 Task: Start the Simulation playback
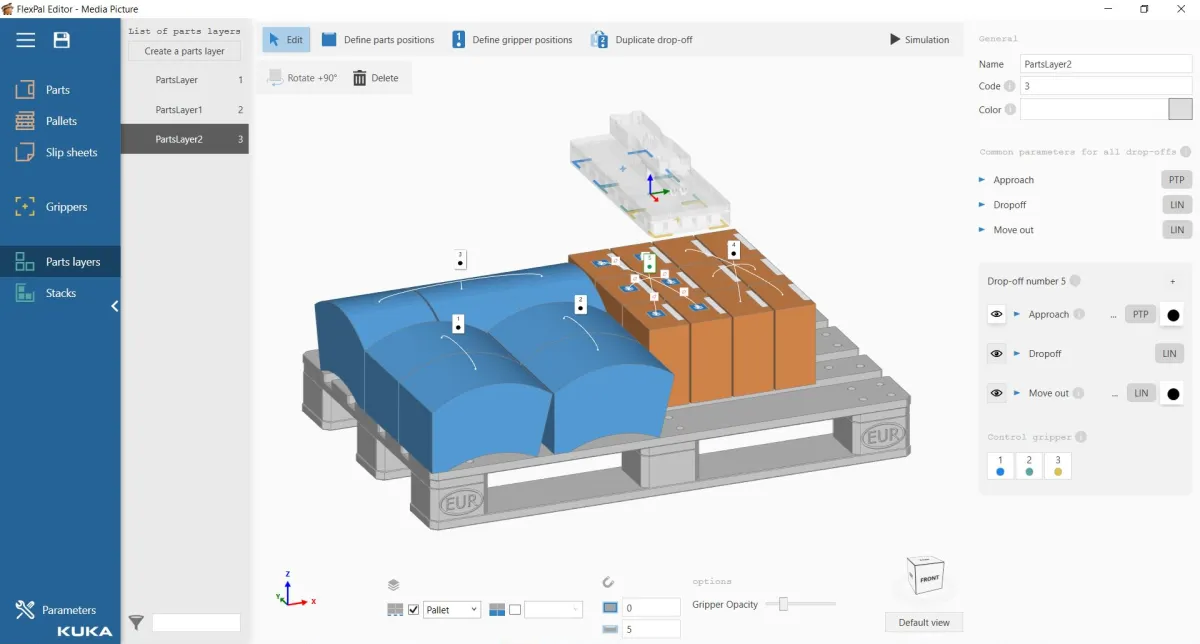pos(919,40)
